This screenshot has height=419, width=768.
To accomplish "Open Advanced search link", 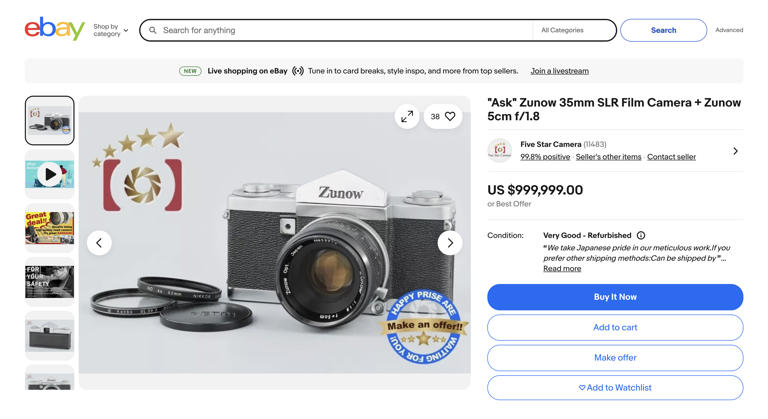I will 729,30.
